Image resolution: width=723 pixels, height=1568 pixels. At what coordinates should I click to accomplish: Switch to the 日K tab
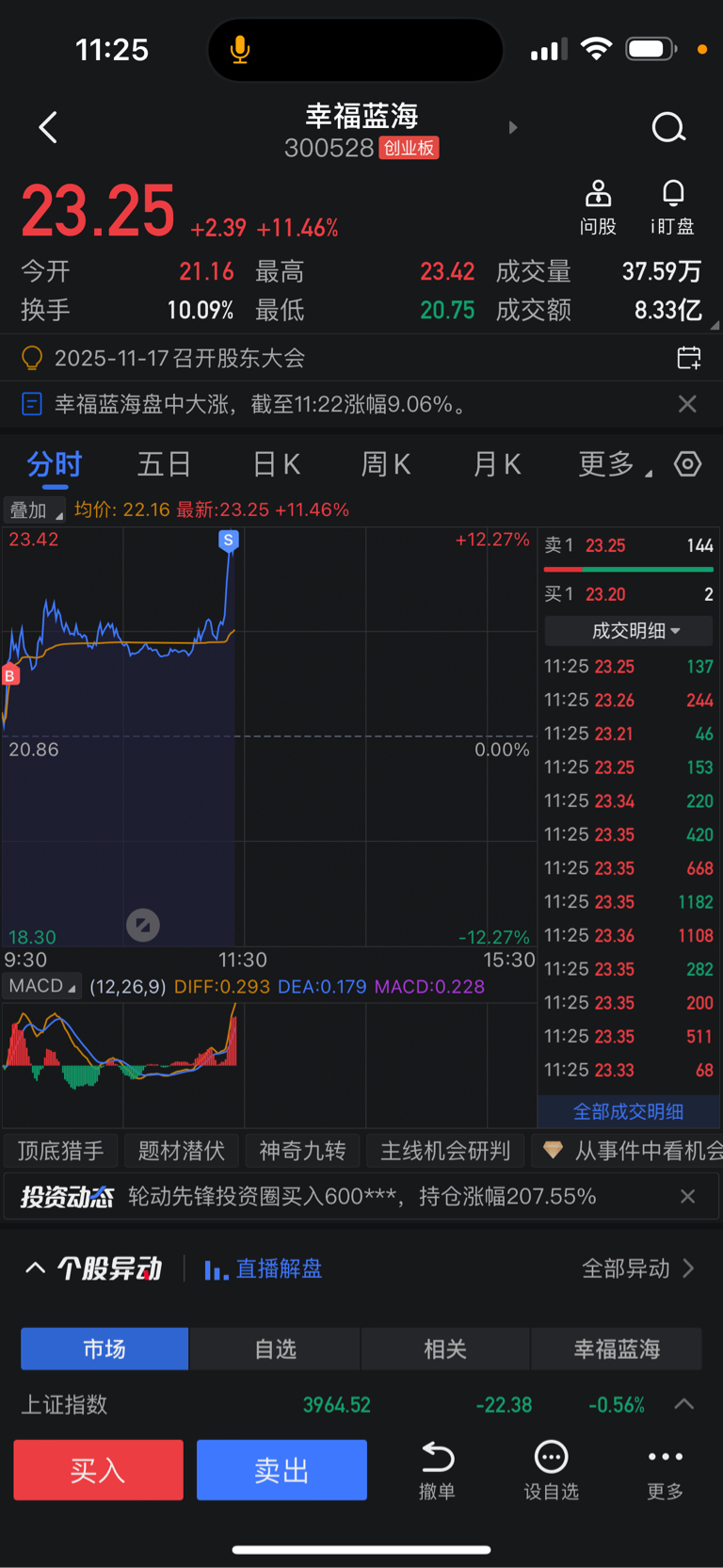(277, 464)
